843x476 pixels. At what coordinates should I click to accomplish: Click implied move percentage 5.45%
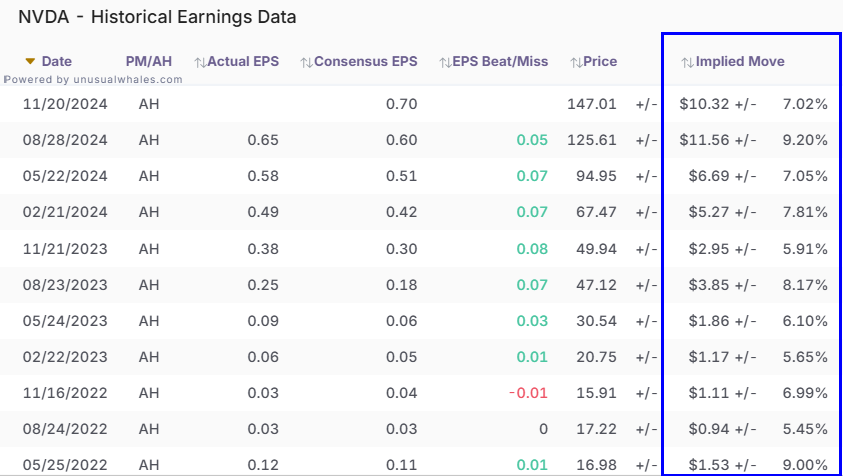(x=805, y=429)
